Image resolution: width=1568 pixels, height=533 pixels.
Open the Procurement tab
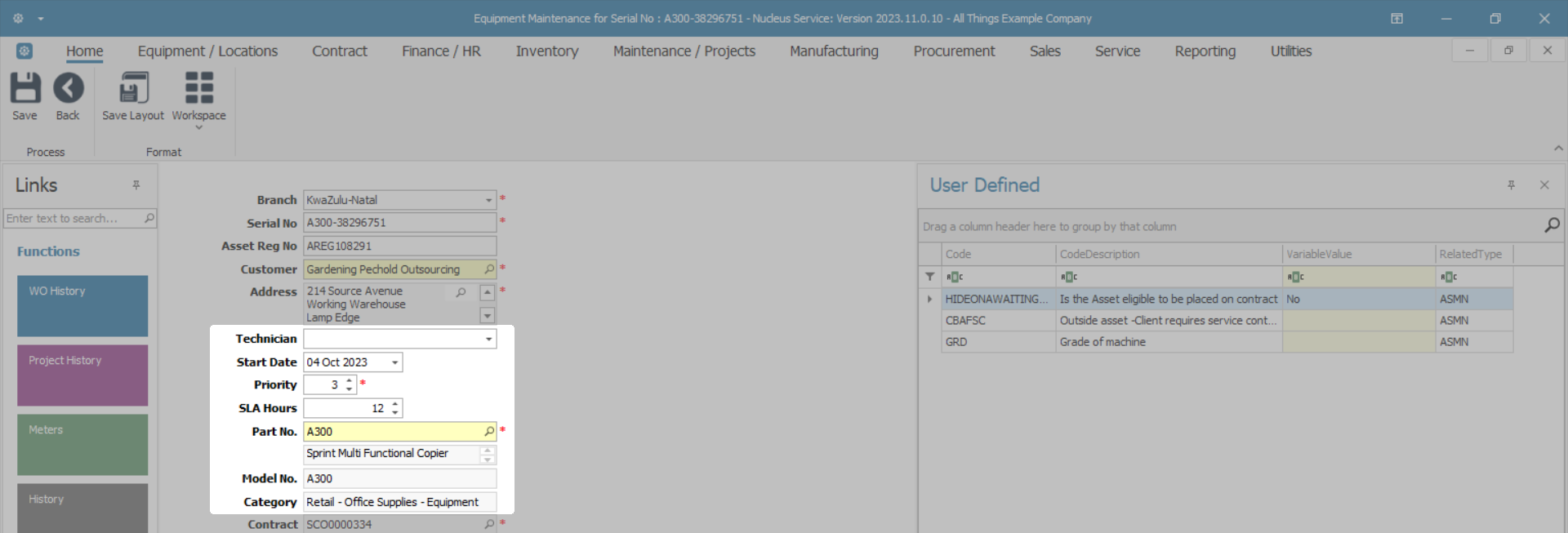tap(954, 51)
